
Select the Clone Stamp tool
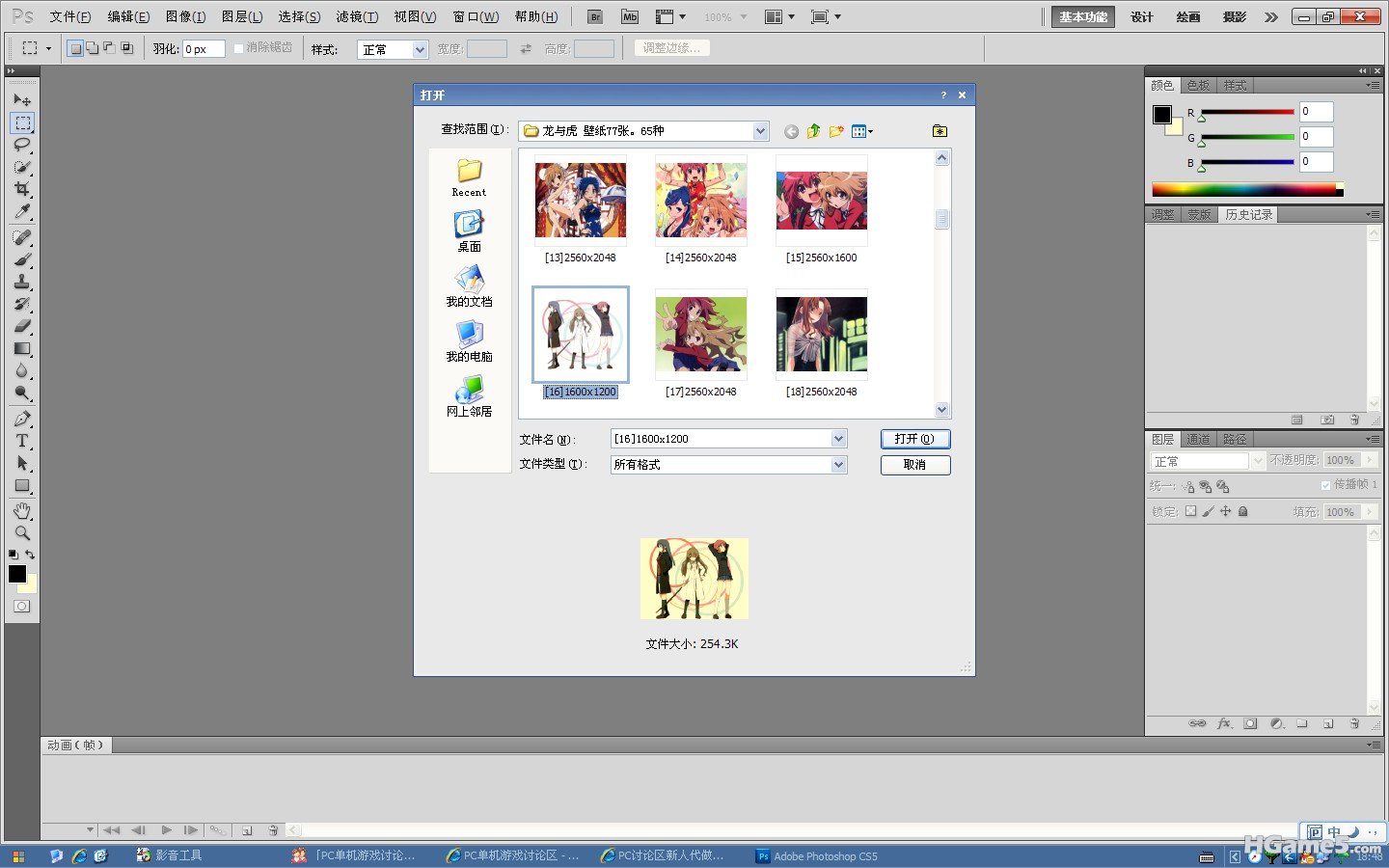click(22, 282)
